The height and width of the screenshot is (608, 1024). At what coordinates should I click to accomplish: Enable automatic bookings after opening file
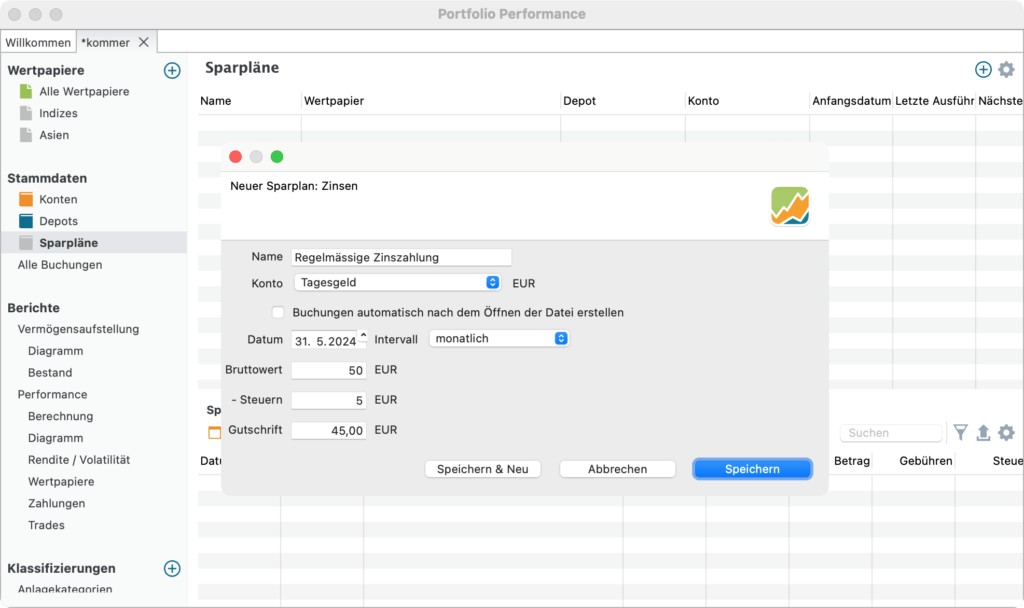click(278, 312)
